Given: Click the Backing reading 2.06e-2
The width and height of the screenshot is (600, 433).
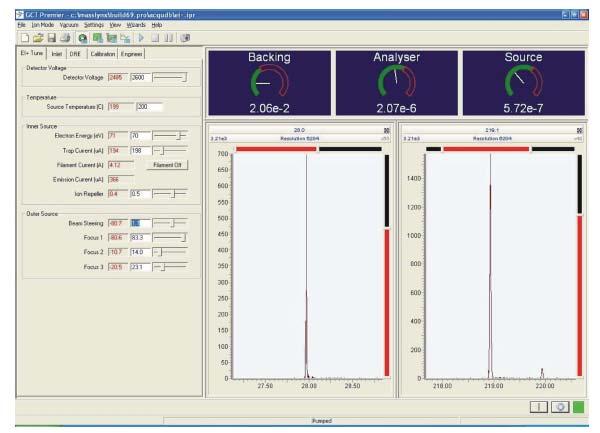Looking at the screenshot, I should (x=269, y=108).
